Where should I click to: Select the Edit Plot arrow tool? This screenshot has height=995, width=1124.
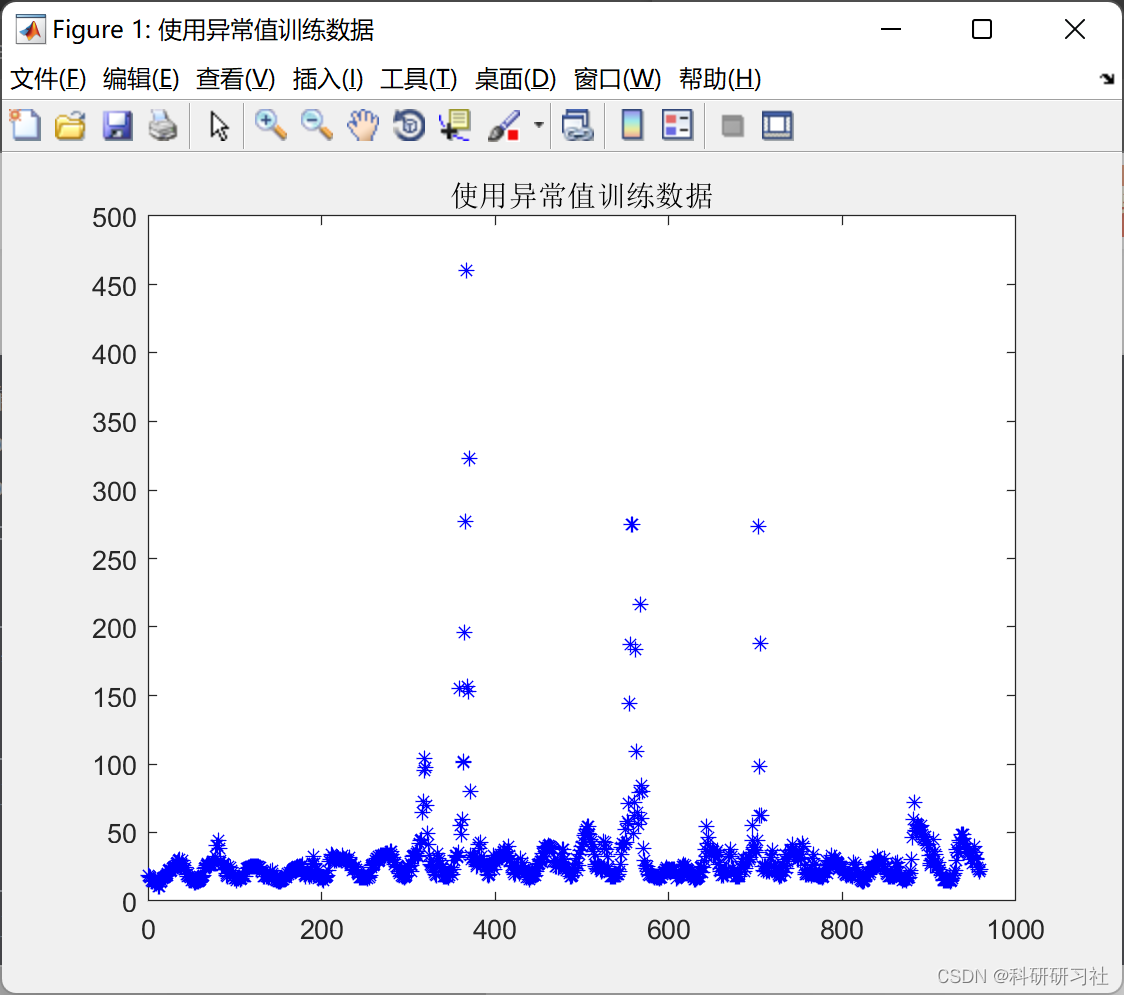(x=219, y=125)
